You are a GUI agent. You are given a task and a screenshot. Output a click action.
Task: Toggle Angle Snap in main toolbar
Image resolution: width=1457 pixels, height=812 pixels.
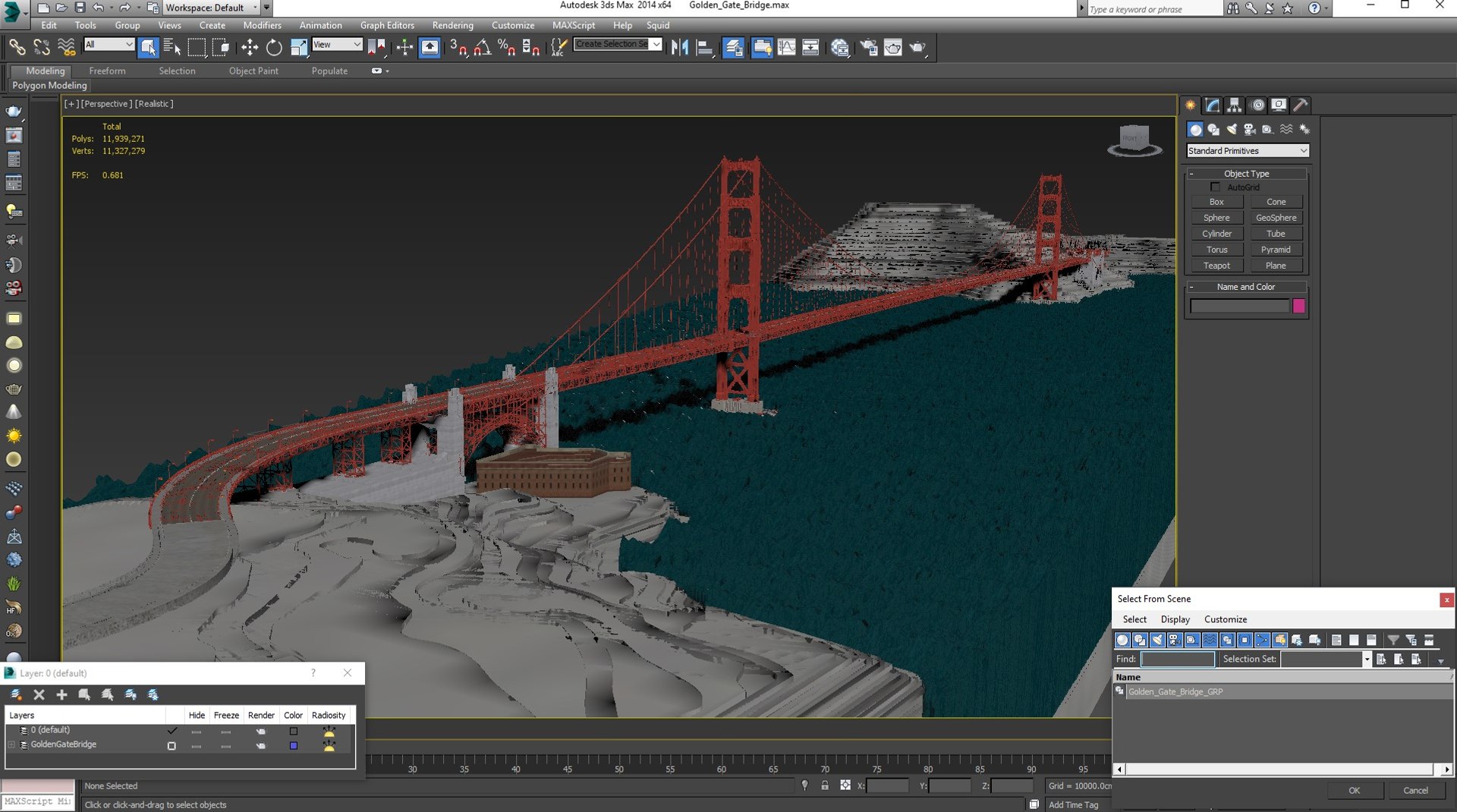[x=482, y=47]
